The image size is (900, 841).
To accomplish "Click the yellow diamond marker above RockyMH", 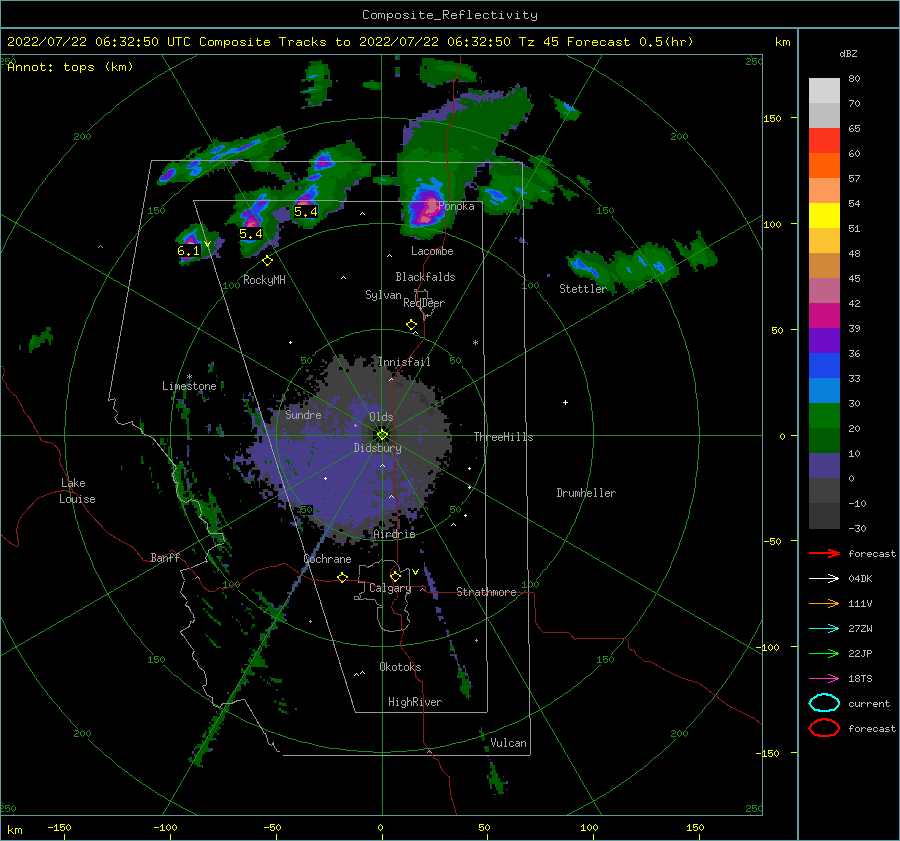I will pos(267,261).
